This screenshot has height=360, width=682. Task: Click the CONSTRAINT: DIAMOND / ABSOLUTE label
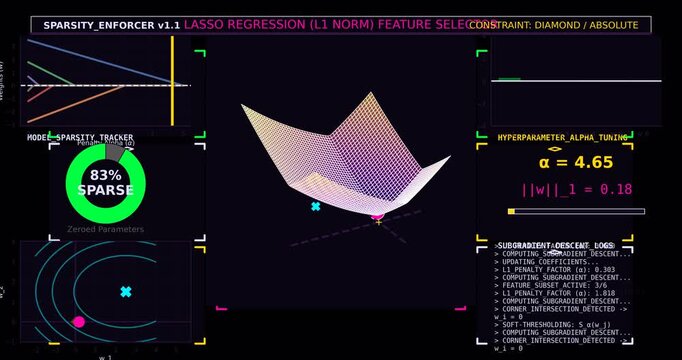[x=554, y=25]
